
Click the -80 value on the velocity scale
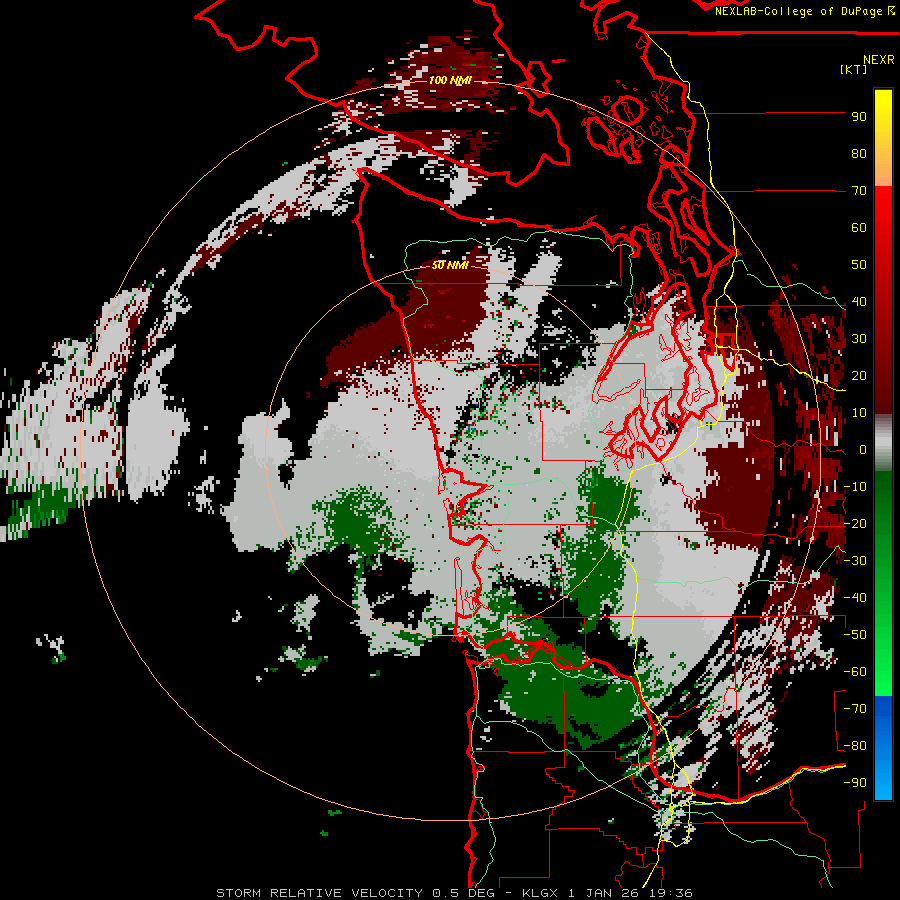point(855,746)
